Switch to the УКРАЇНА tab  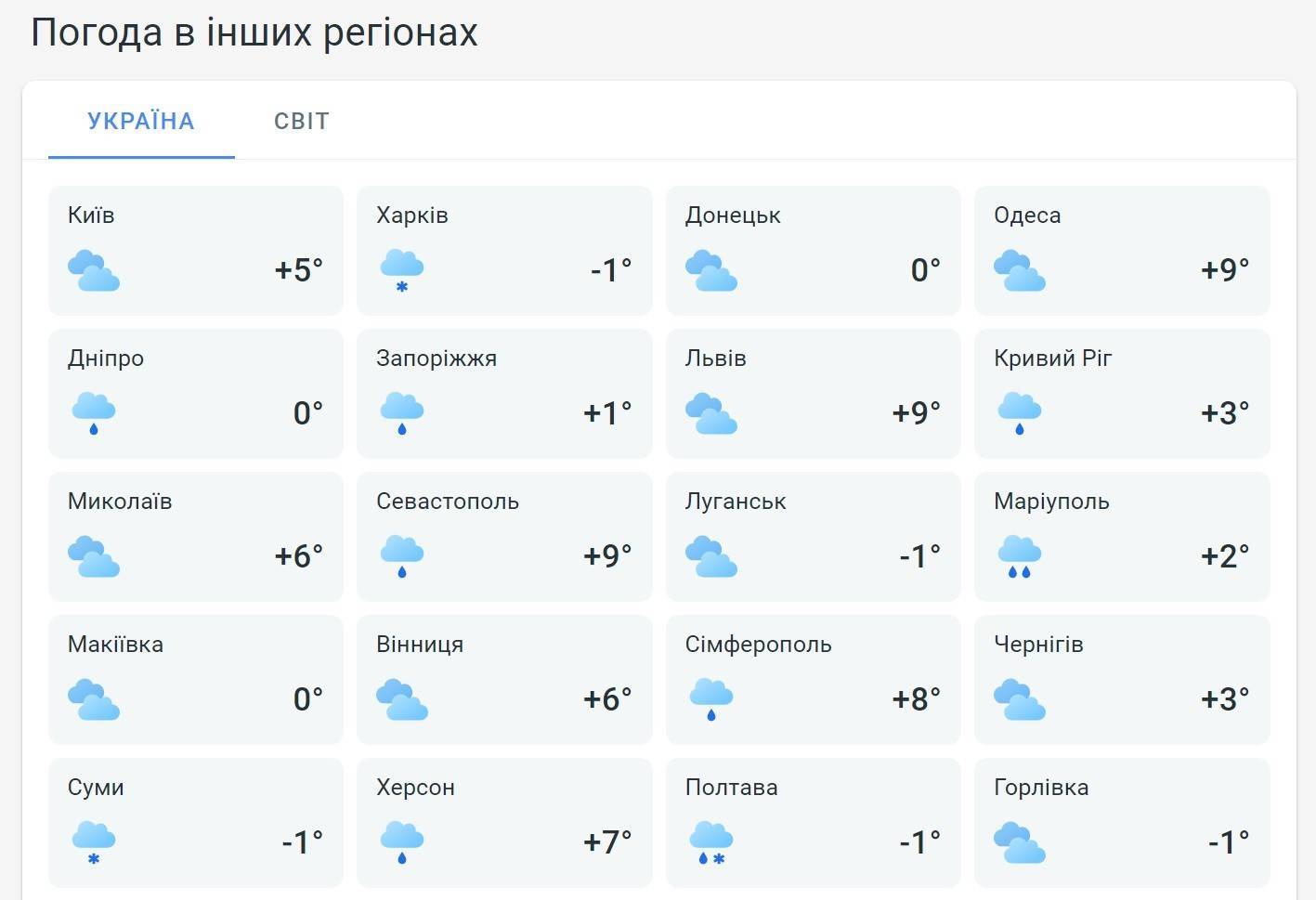point(141,121)
